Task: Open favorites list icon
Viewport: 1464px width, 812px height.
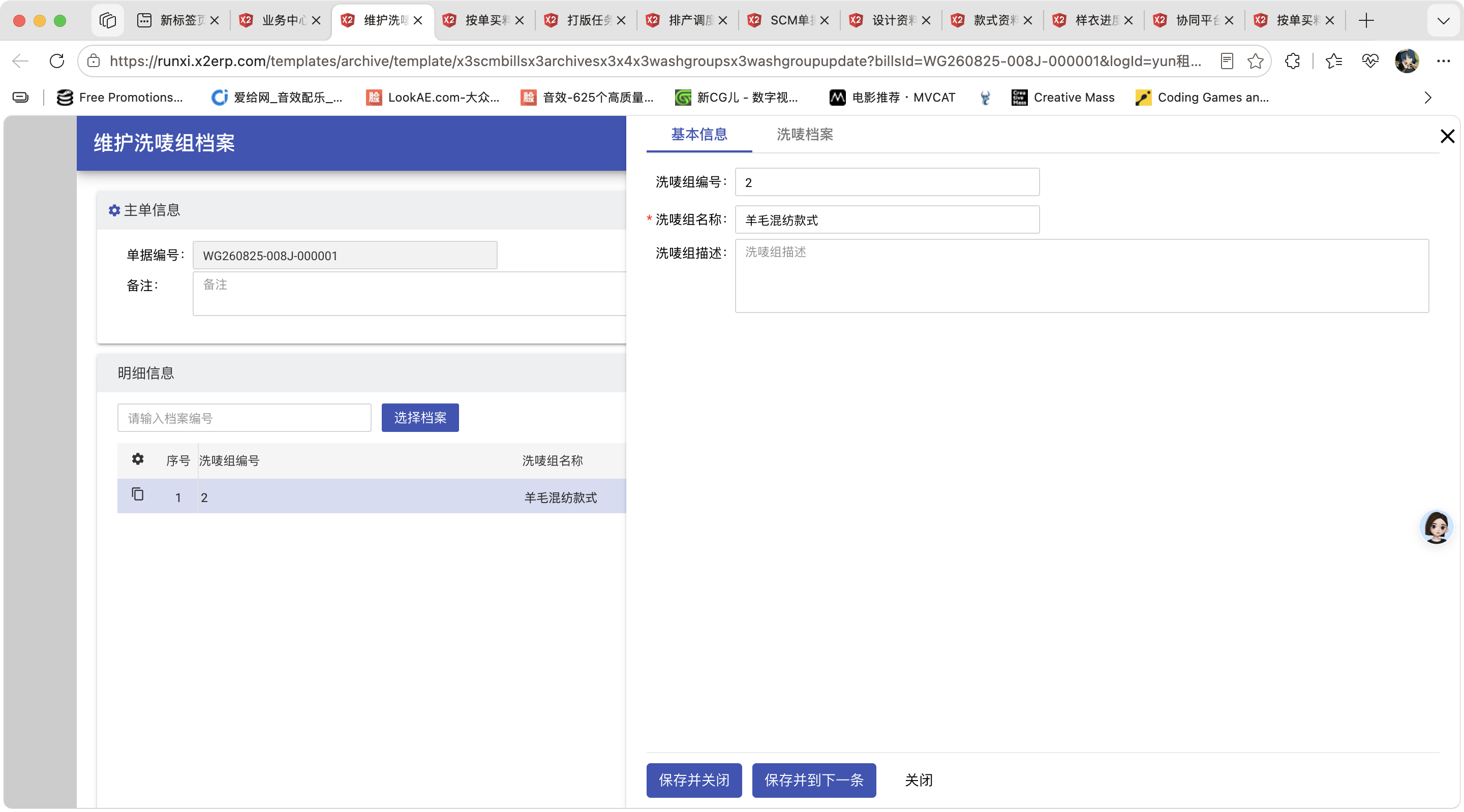Action: (1333, 61)
